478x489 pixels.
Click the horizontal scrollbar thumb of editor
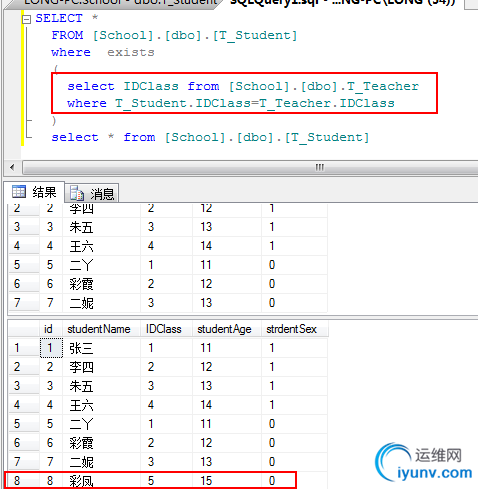250,167
